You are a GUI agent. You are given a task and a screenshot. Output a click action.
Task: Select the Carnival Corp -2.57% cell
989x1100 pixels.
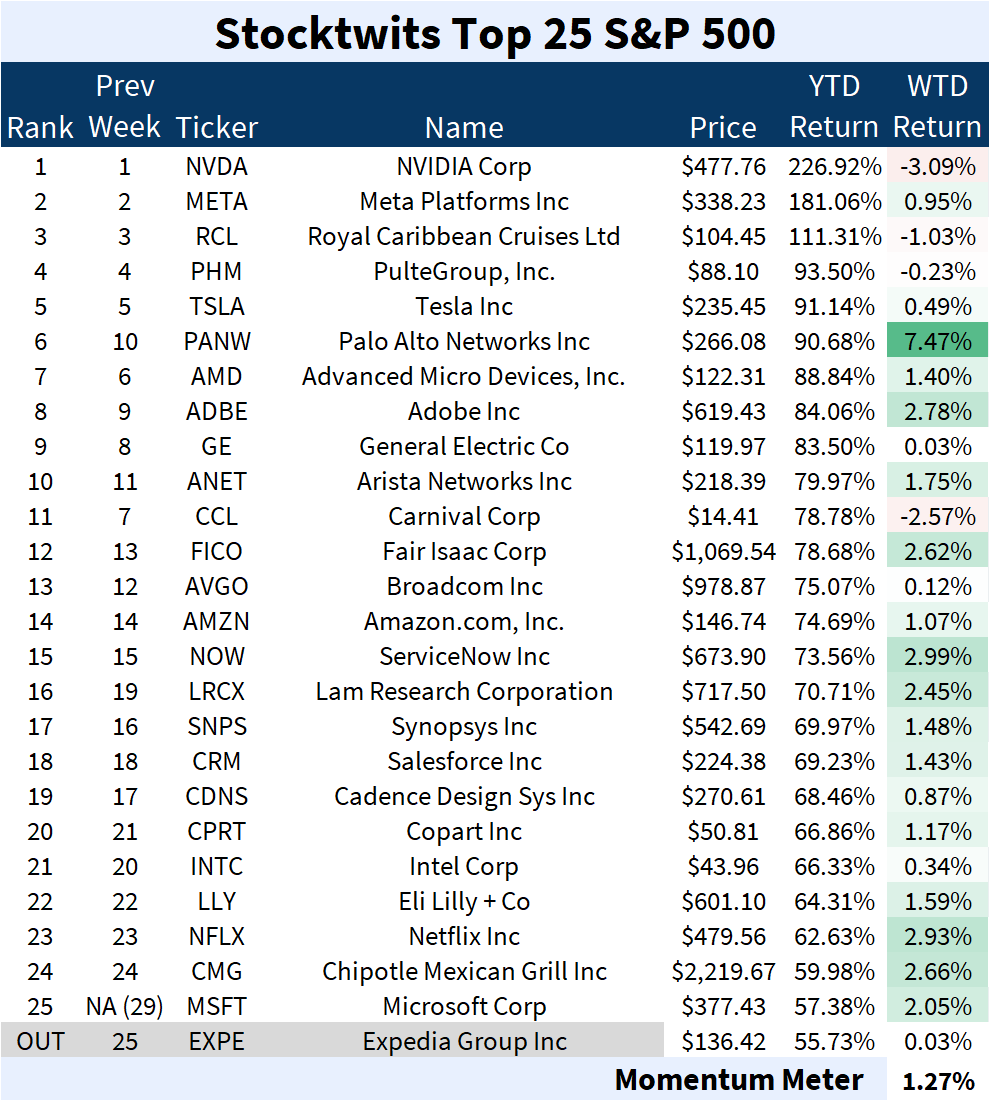937,516
